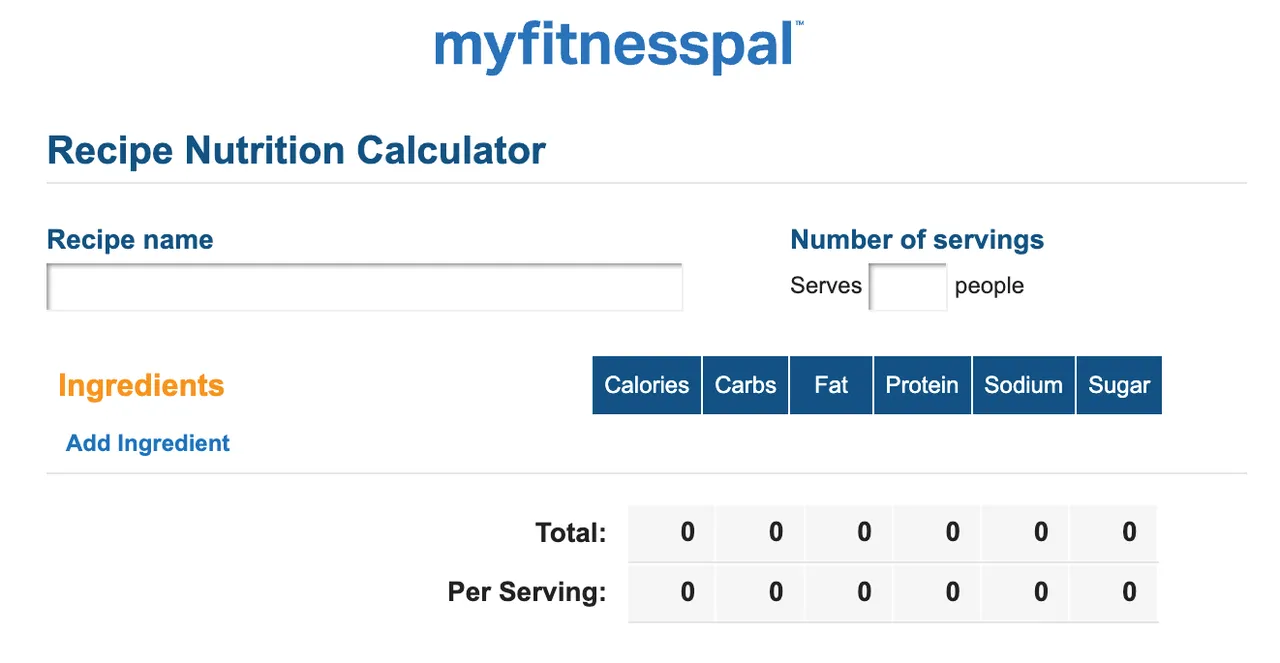Select the Calories column header
The height and width of the screenshot is (663, 1280).
point(647,385)
